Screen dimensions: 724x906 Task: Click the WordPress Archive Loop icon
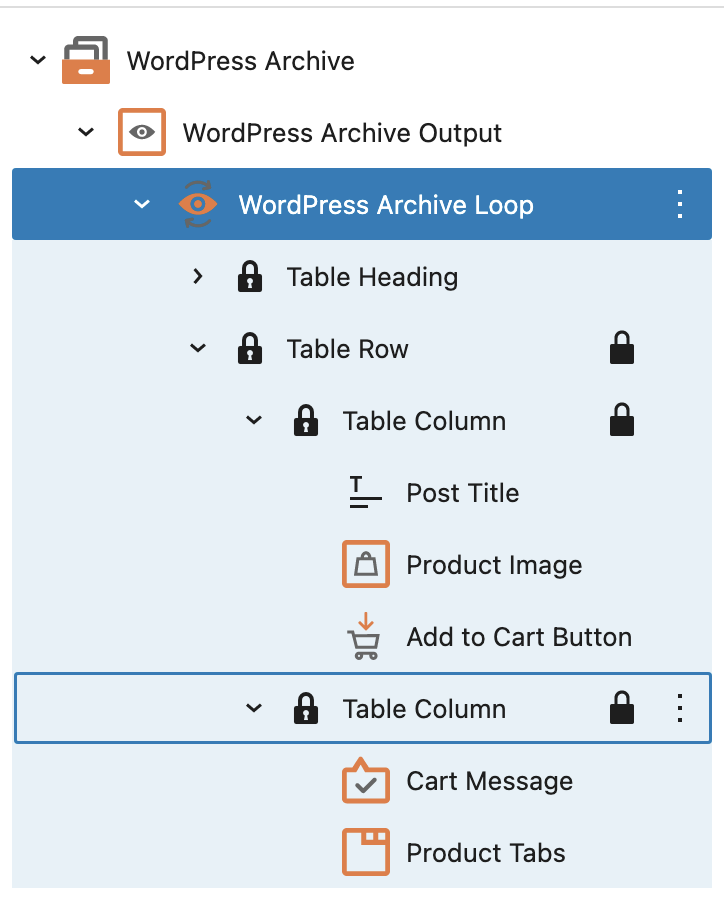tap(198, 204)
